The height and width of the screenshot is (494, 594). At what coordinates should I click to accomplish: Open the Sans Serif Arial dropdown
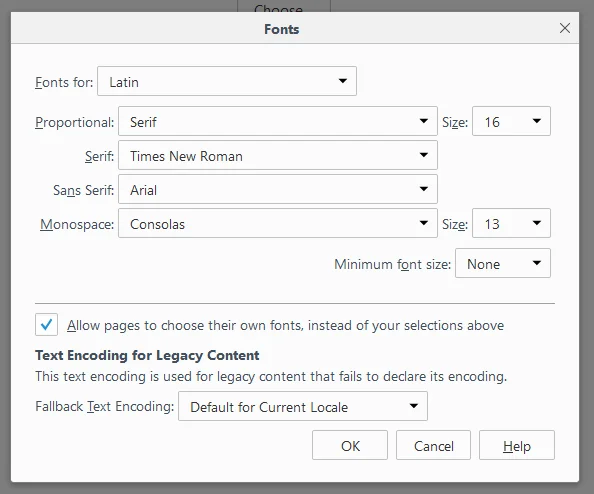[x=278, y=189]
